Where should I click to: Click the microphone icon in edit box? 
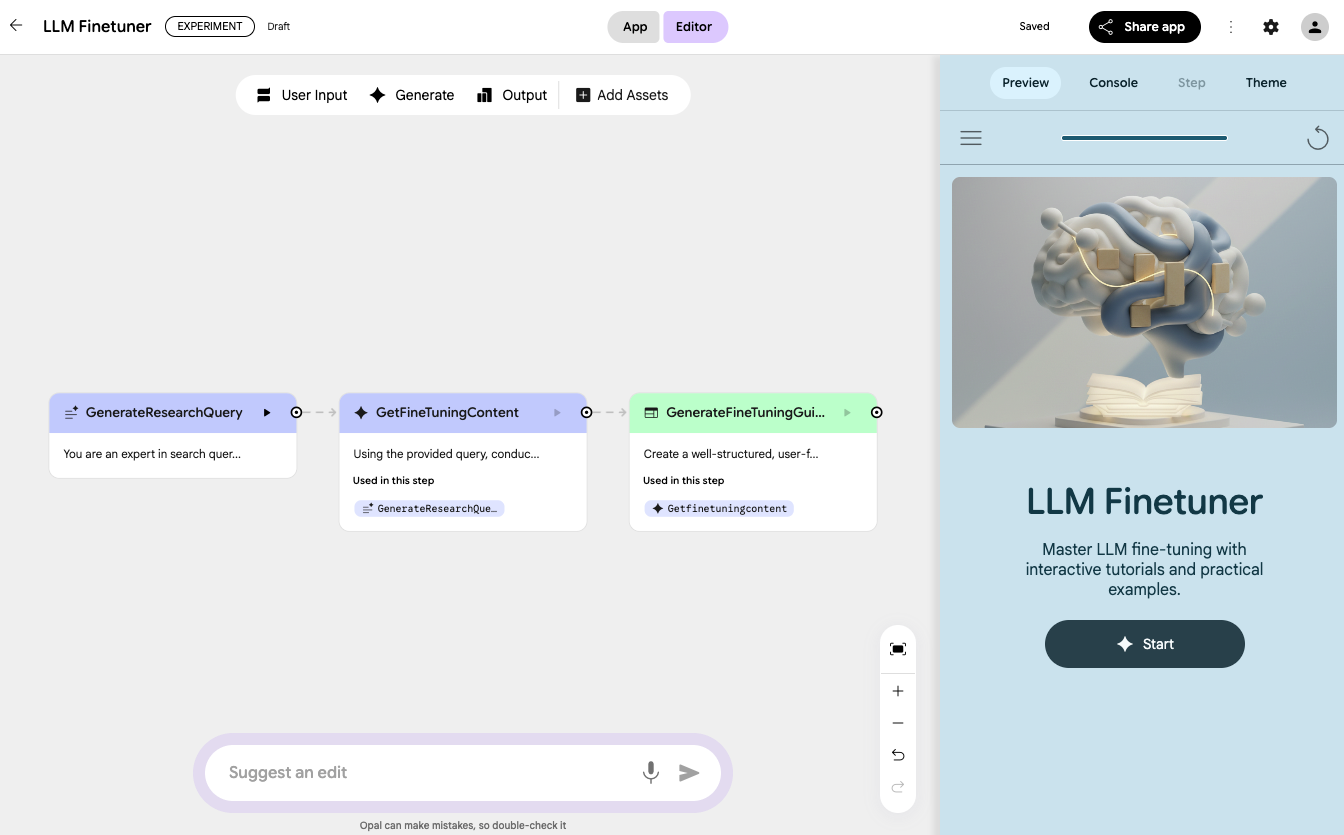tap(651, 772)
